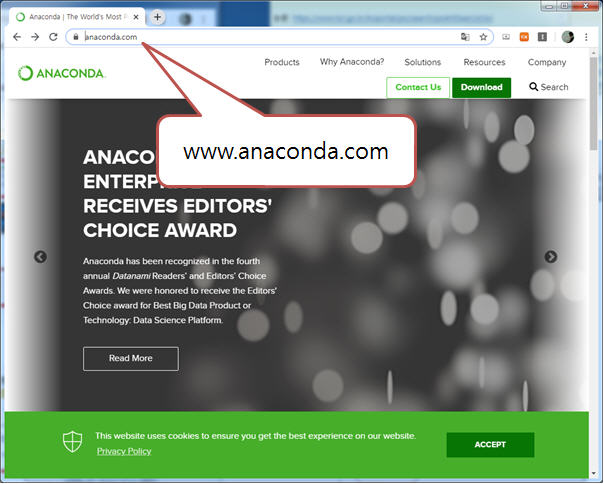Click the user profile avatar
The height and width of the screenshot is (484, 604).
567,37
